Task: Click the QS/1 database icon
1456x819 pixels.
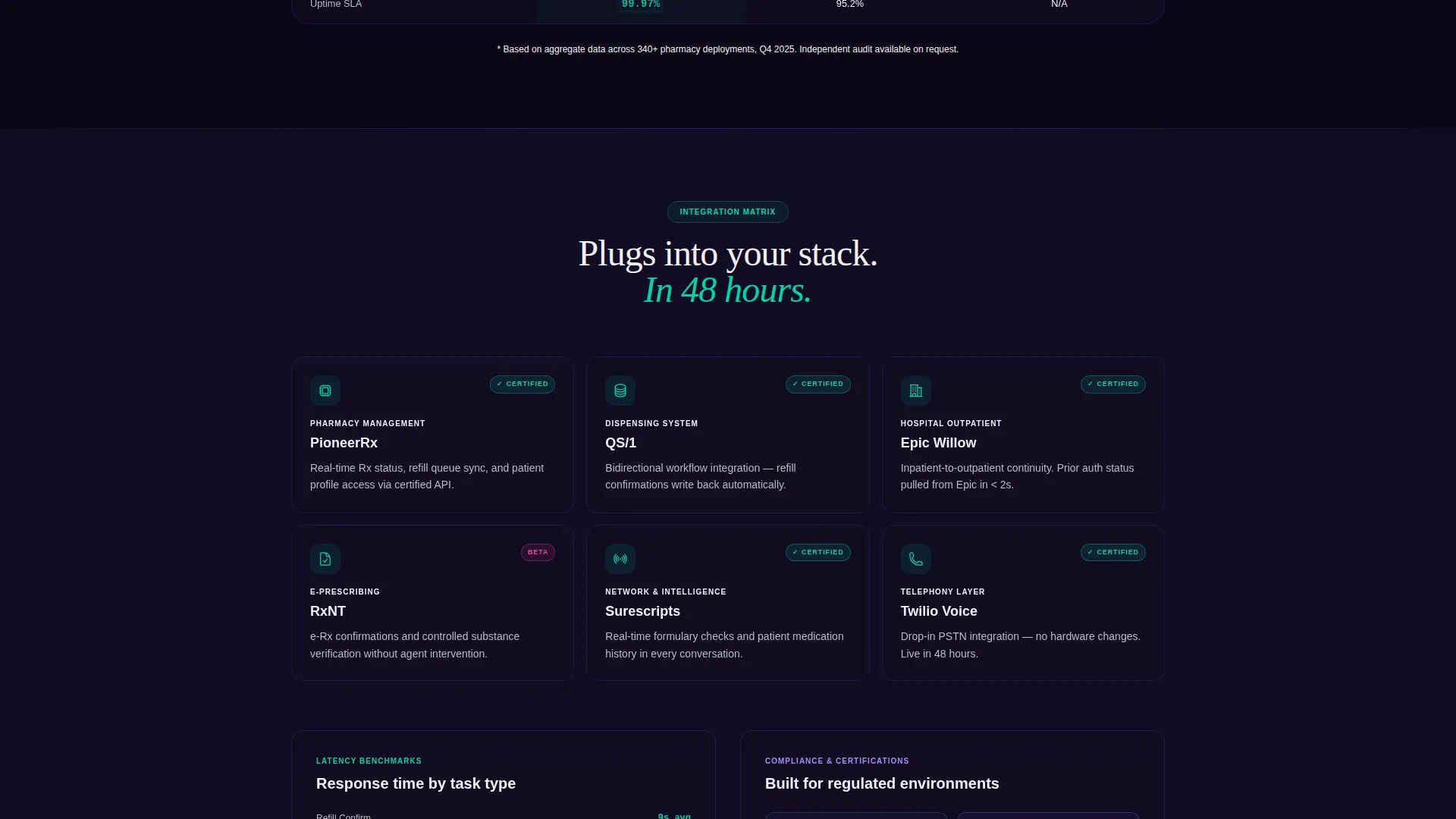Action: point(620,391)
